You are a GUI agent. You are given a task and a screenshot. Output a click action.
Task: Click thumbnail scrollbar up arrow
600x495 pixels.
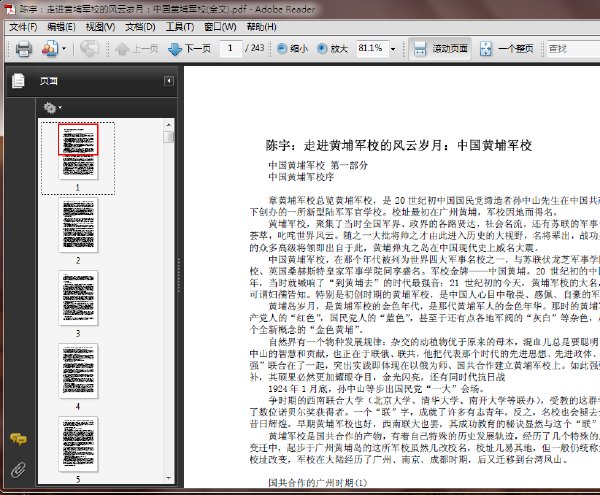point(168,125)
